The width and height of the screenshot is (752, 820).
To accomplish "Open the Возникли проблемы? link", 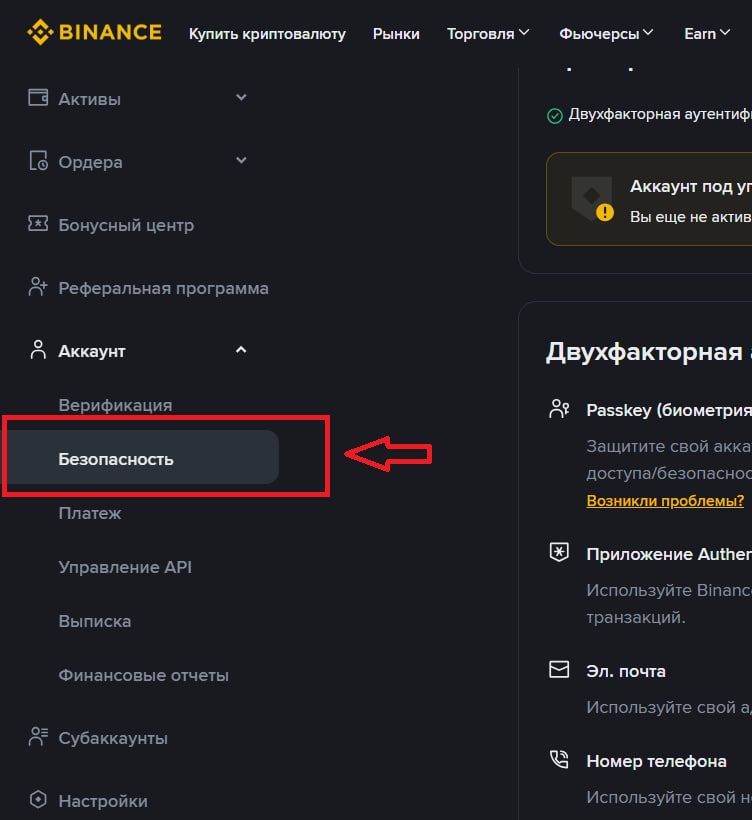I will tap(665, 500).
